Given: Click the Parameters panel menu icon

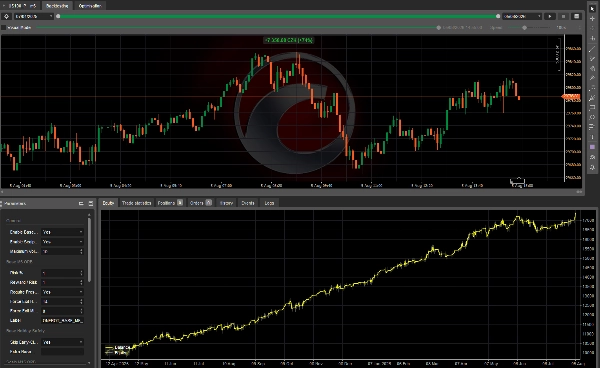Looking at the screenshot, I should (91, 204).
